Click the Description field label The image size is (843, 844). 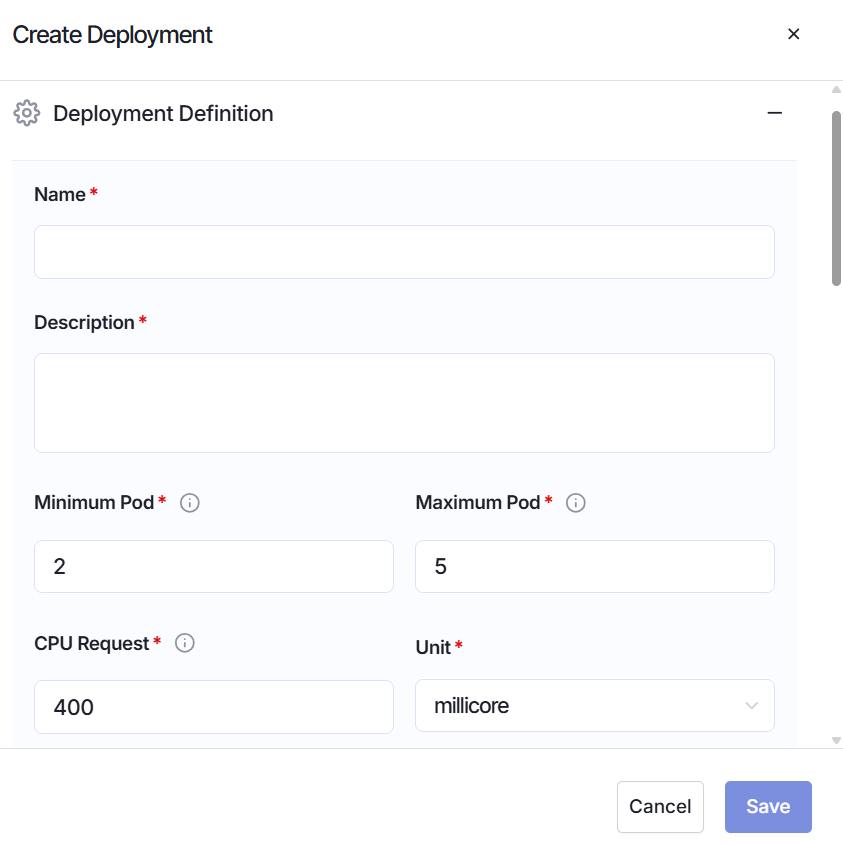click(84, 322)
